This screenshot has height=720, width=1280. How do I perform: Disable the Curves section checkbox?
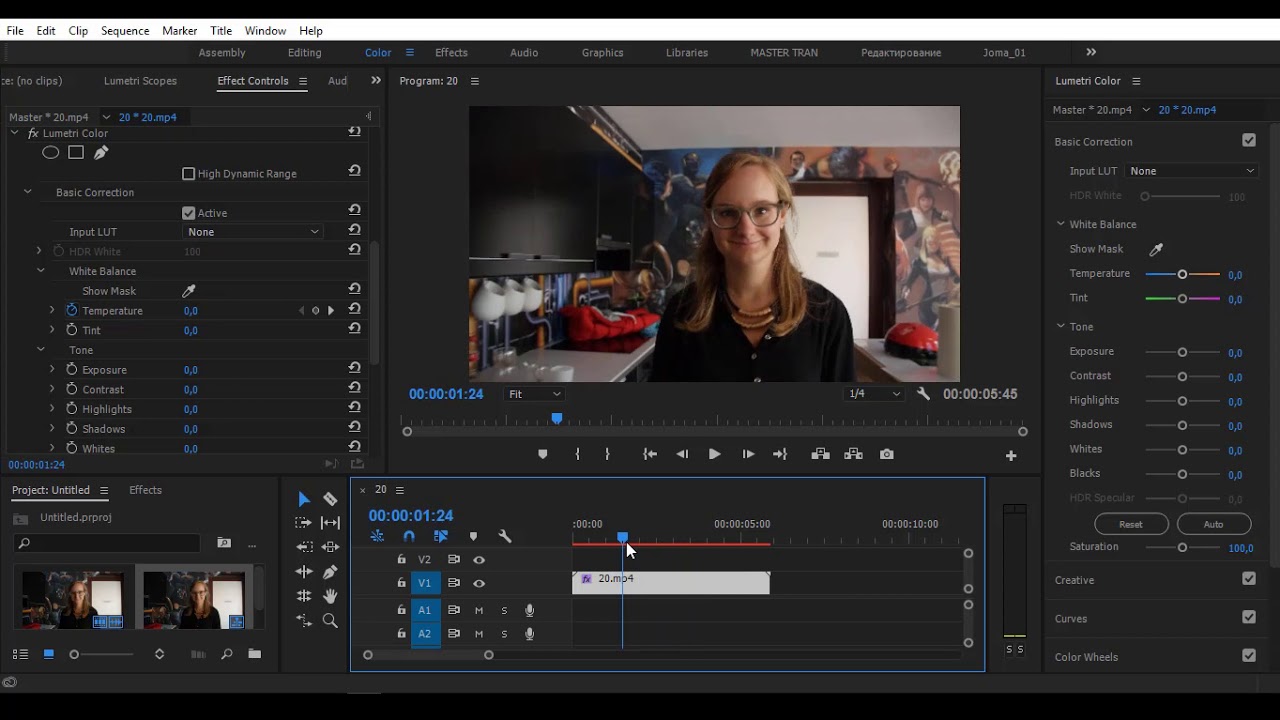[1249, 618]
